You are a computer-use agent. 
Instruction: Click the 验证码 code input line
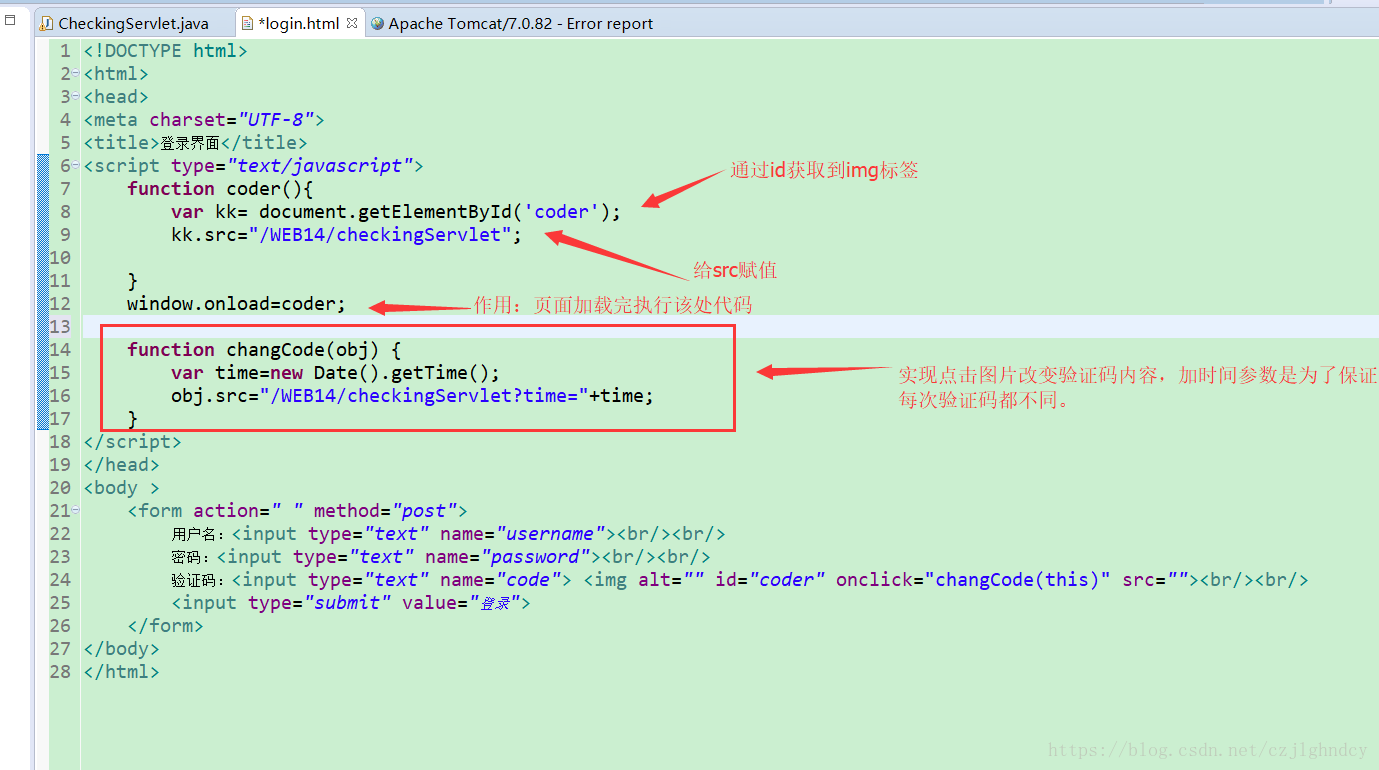(x=739, y=580)
